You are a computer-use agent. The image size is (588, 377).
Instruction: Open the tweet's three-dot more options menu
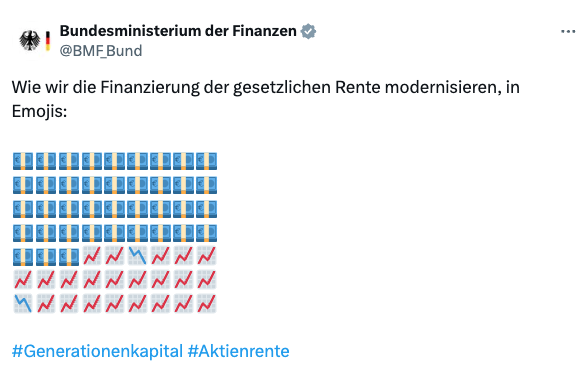tap(568, 32)
